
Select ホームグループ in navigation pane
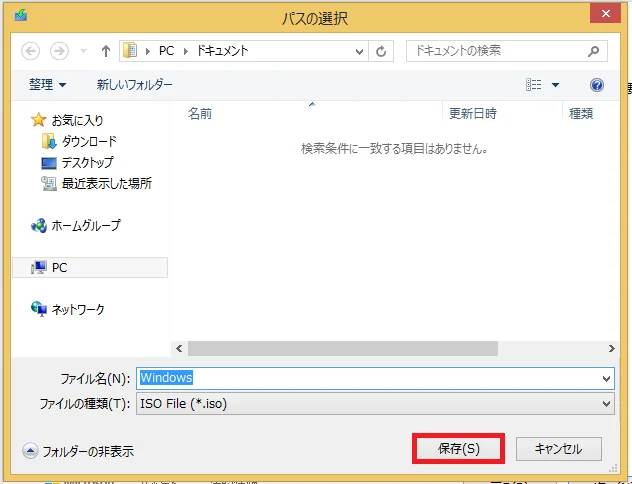86,225
